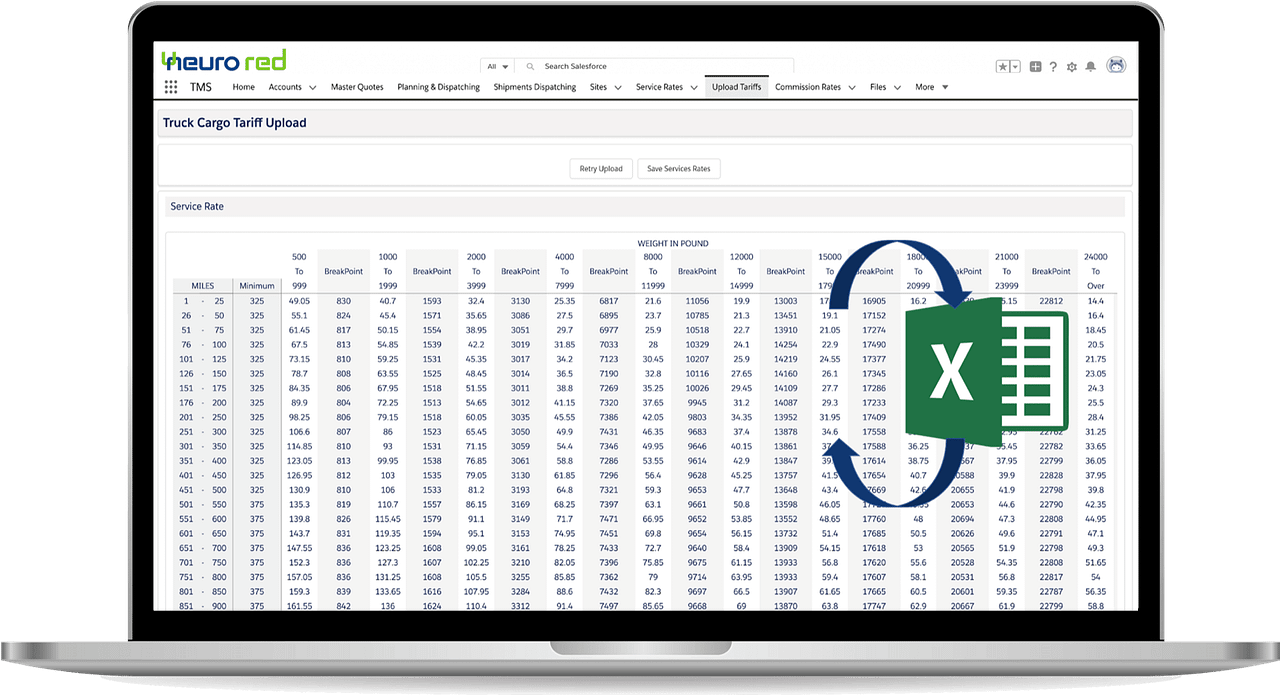Click the Save Services Rates button

coord(678,169)
